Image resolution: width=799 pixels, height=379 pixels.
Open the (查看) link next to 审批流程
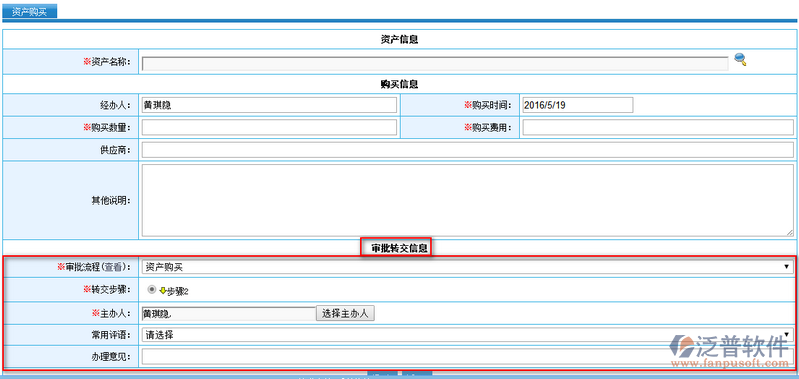tap(118, 267)
